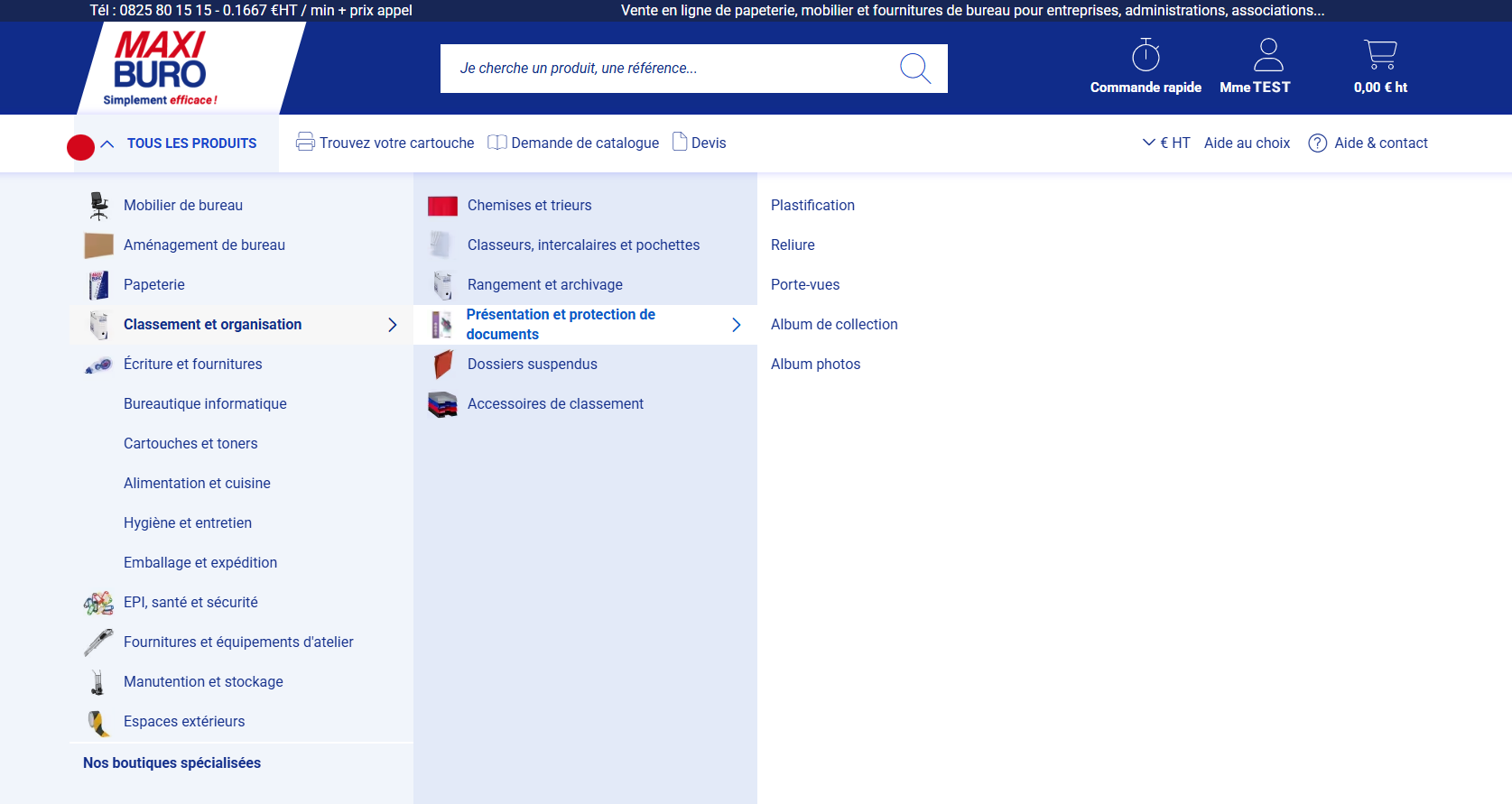Image resolution: width=1512 pixels, height=804 pixels.
Task: Click the catalogue book icon
Action: coord(496,143)
